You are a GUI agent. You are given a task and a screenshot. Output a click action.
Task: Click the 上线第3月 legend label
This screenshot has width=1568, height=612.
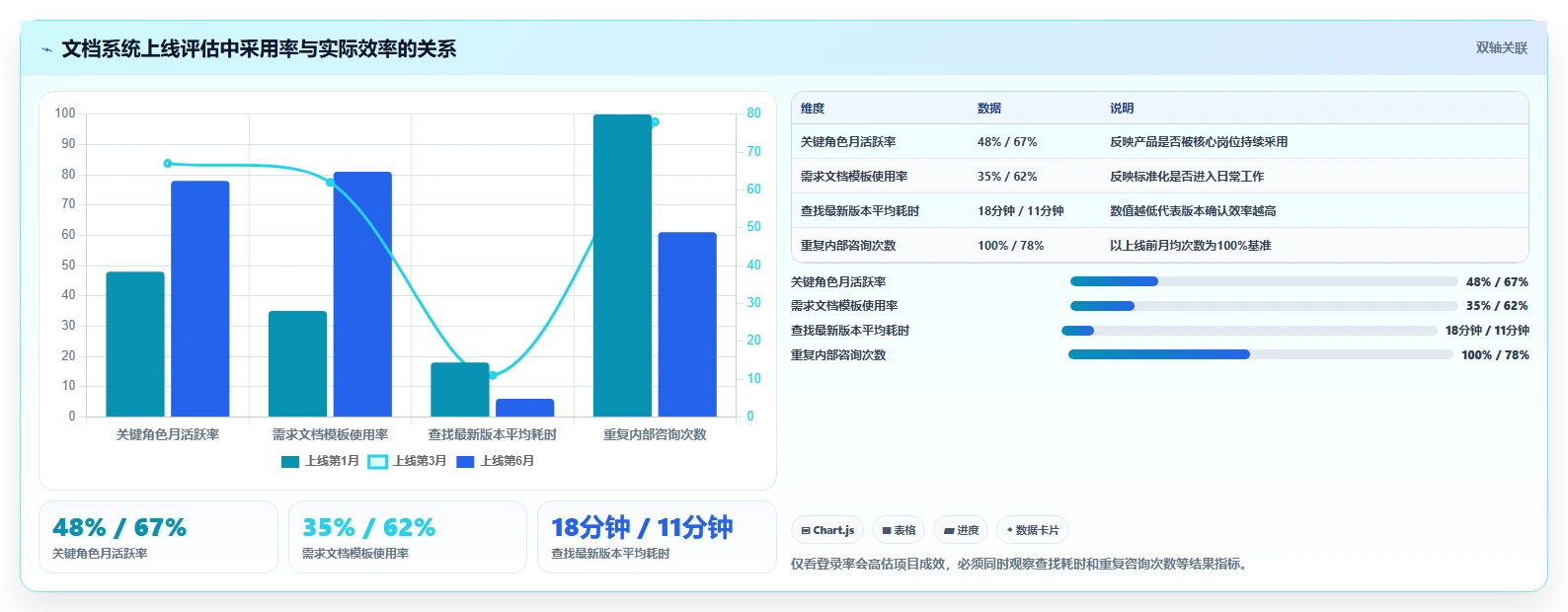420,461
